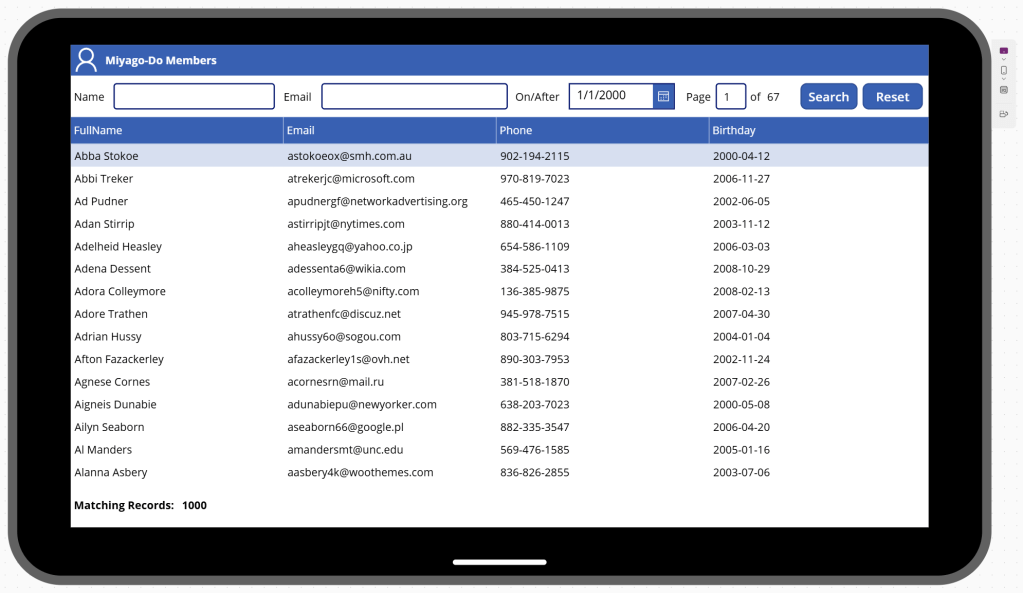Viewport: 1023px width, 593px height.
Task: Click into the Email filter field
Action: click(414, 97)
